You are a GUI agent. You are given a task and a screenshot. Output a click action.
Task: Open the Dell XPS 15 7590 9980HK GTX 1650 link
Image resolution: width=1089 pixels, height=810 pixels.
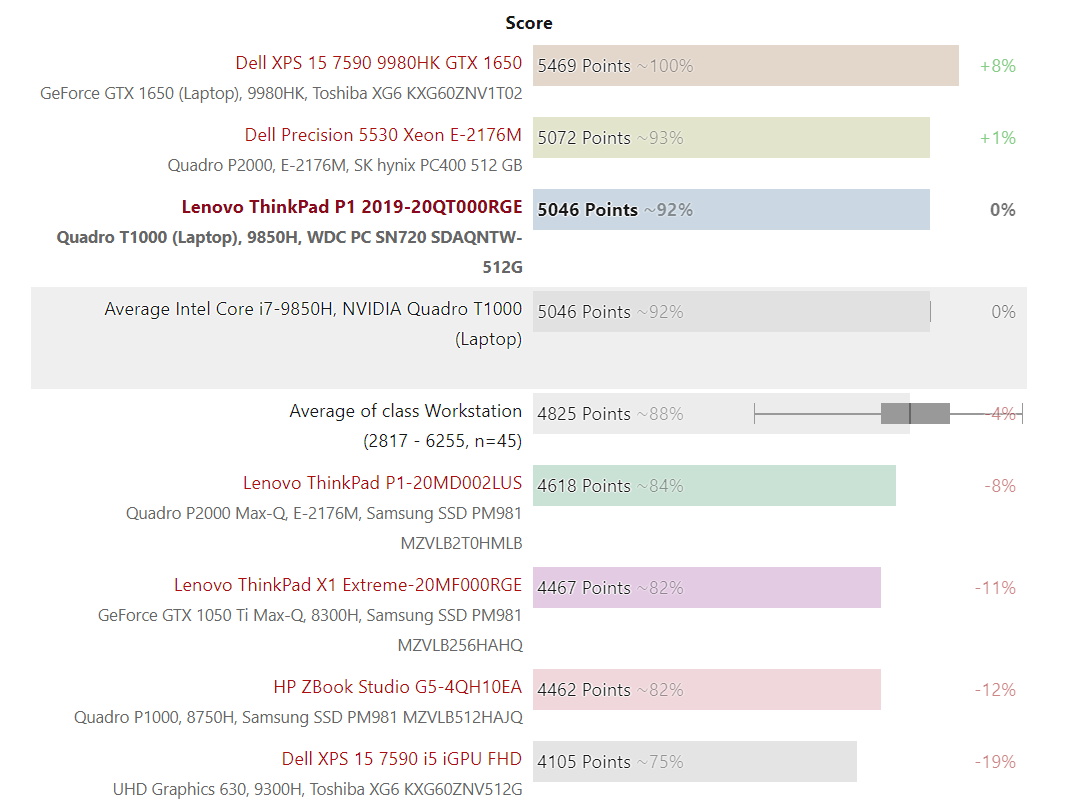tap(379, 63)
